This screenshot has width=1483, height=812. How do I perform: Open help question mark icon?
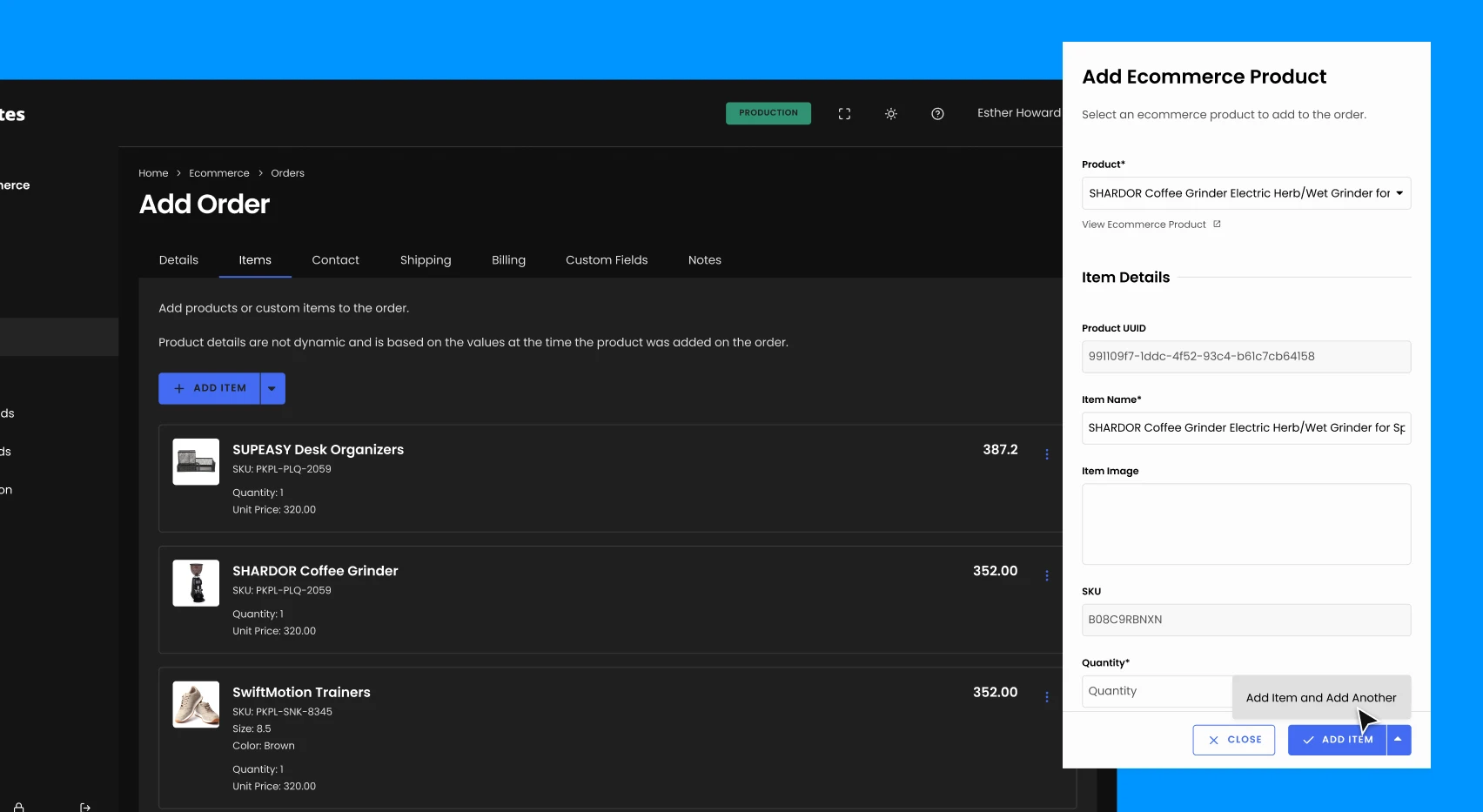point(937,114)
